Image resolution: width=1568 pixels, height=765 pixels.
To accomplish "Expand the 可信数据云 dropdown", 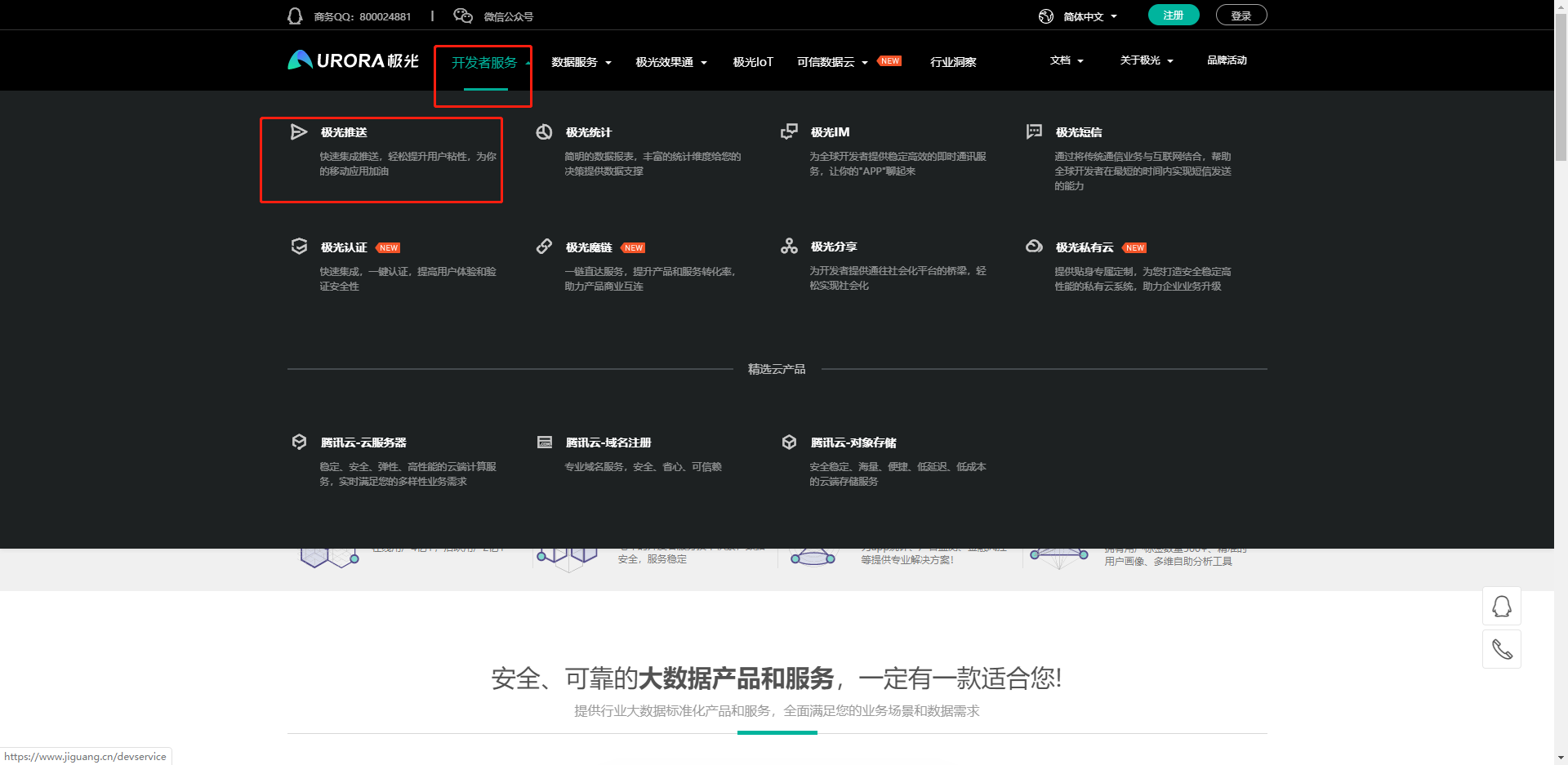I will [832, 62].
